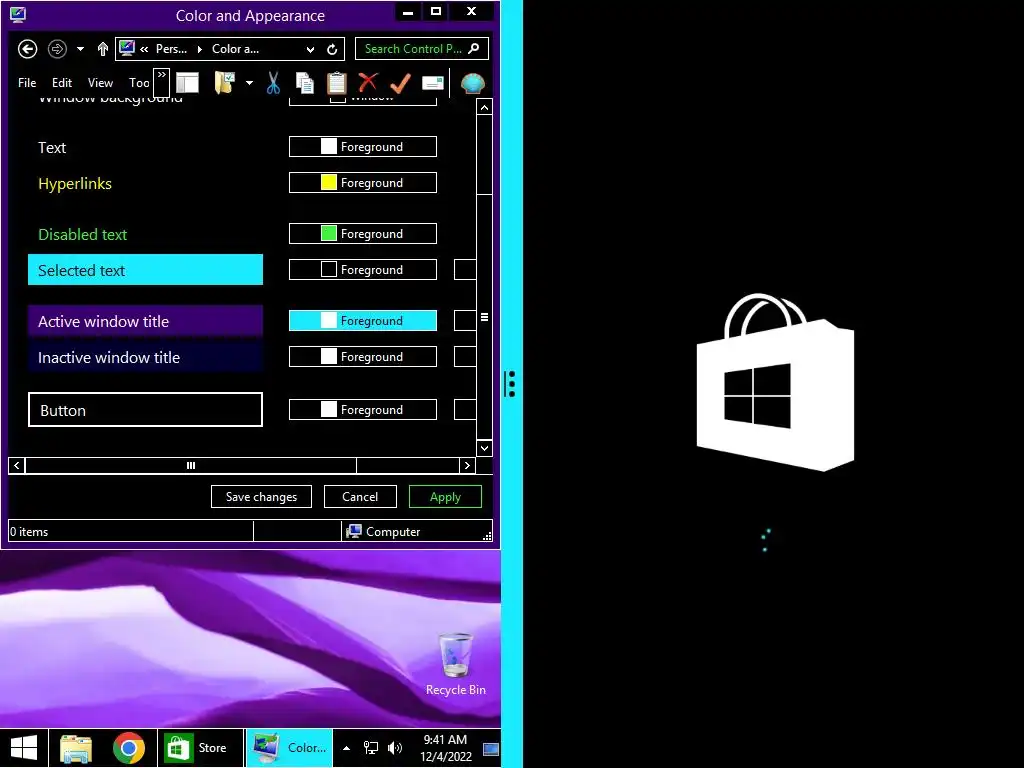Open Active window title Foreground picker

(x=362, y=320)
